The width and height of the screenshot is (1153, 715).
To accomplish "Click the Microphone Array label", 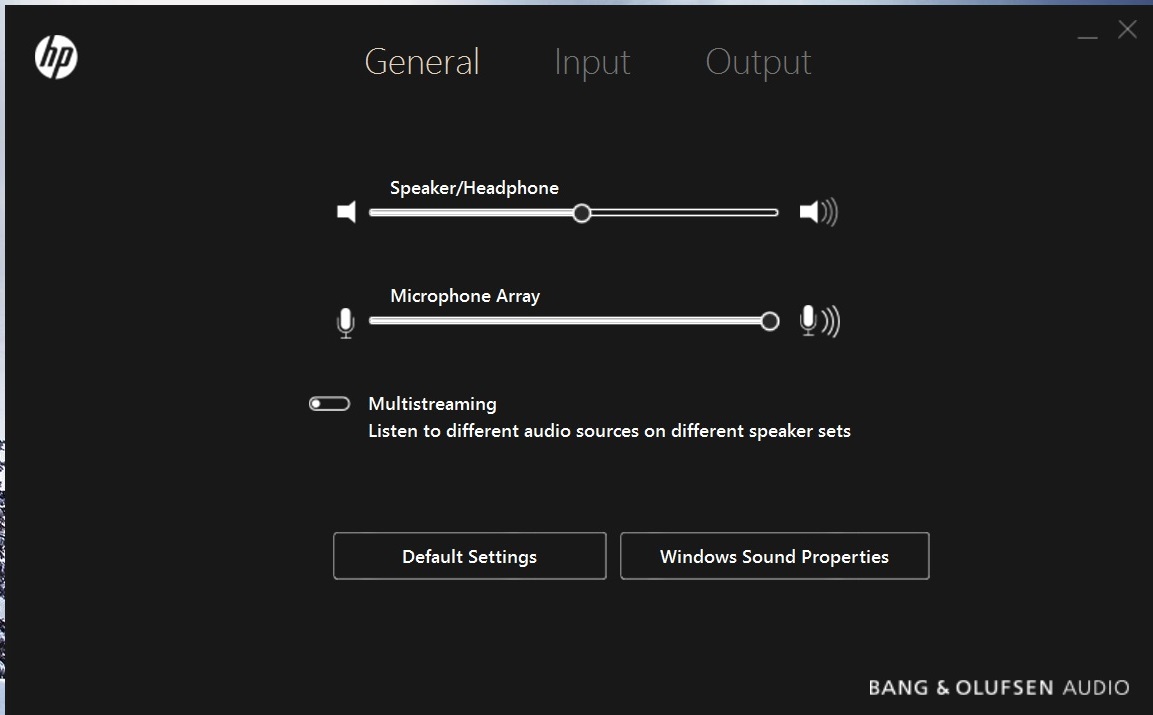I will click(465, 296).
